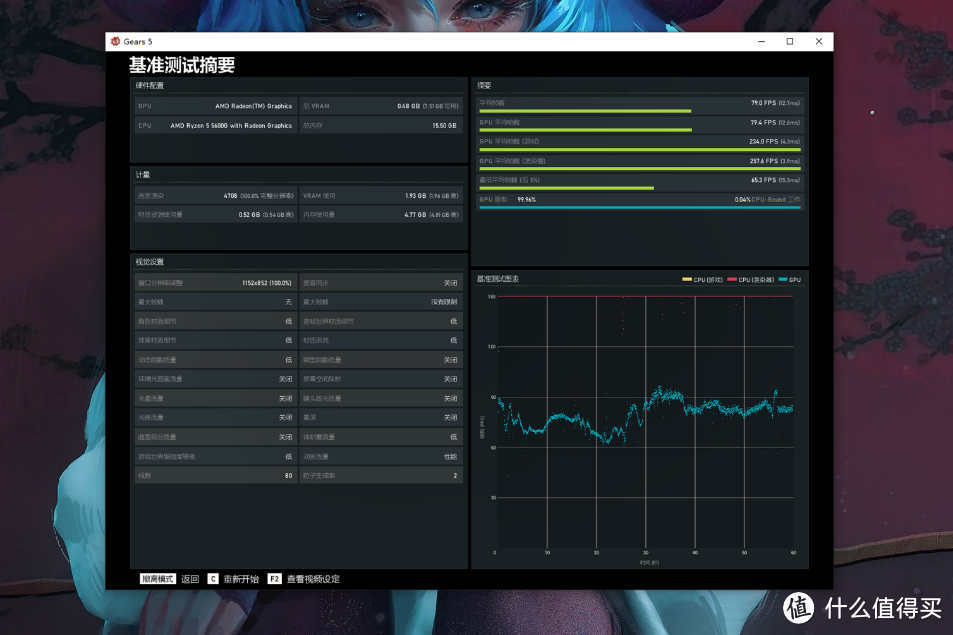The image size is (953, 635).
Task: Click the 屏幕空间反射 关闭 row
Action: click(x=381, y=379)
